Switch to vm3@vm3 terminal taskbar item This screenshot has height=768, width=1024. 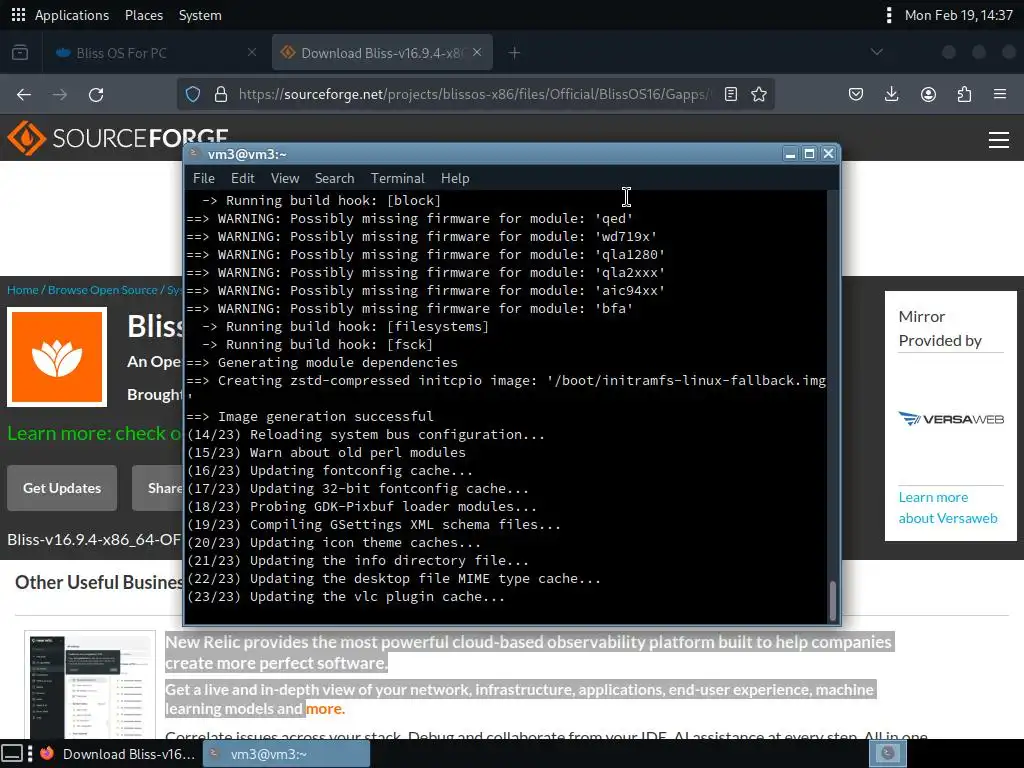click(x=286, y=754)
